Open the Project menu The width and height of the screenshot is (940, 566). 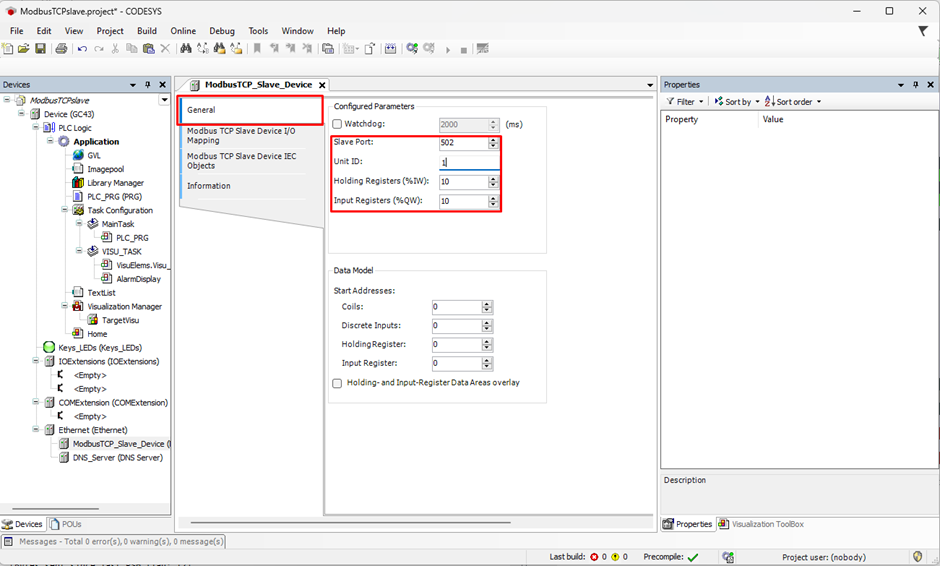[x=110, y=31]
